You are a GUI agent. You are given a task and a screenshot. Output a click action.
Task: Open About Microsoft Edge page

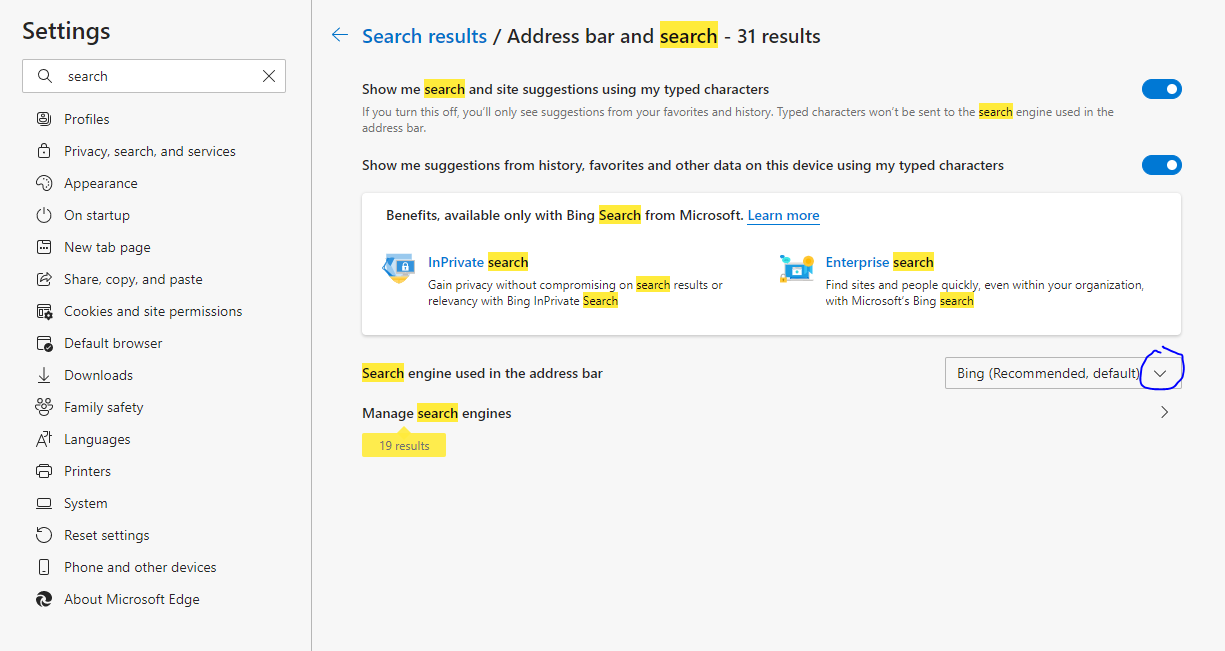point(132,599)
